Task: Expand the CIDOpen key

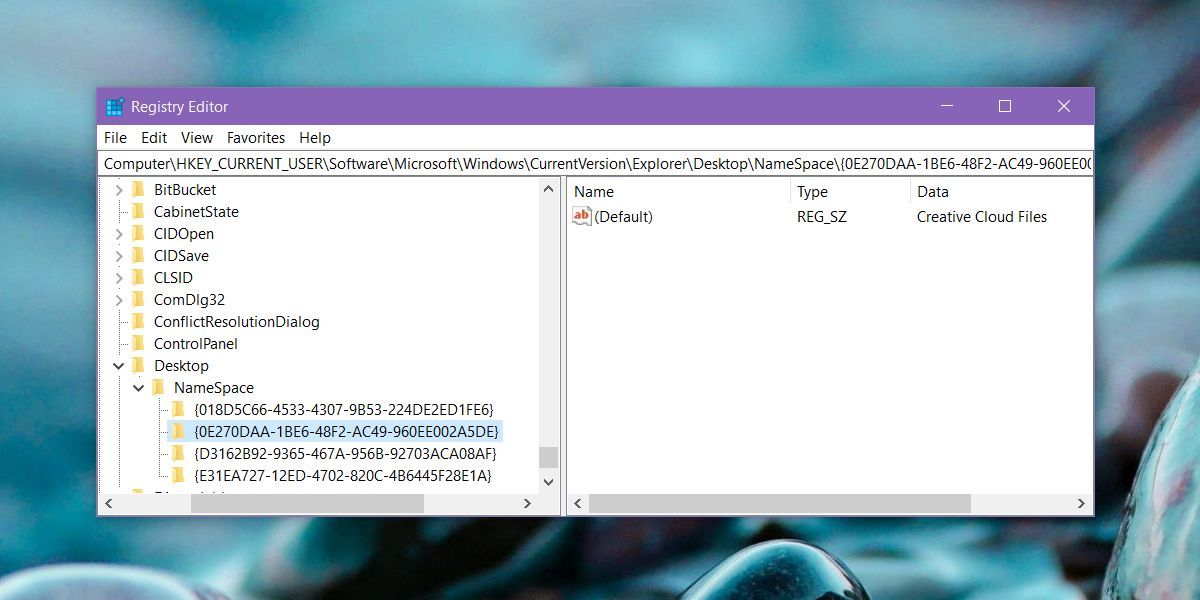Action: pos(119,234)
